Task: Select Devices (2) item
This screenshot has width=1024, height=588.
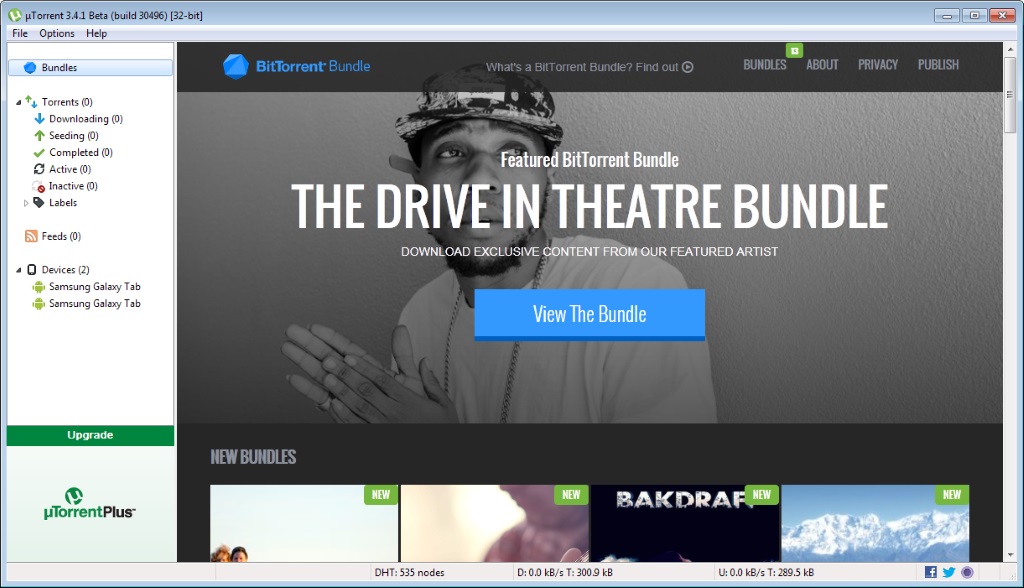Action: click(x=65, y=270)
